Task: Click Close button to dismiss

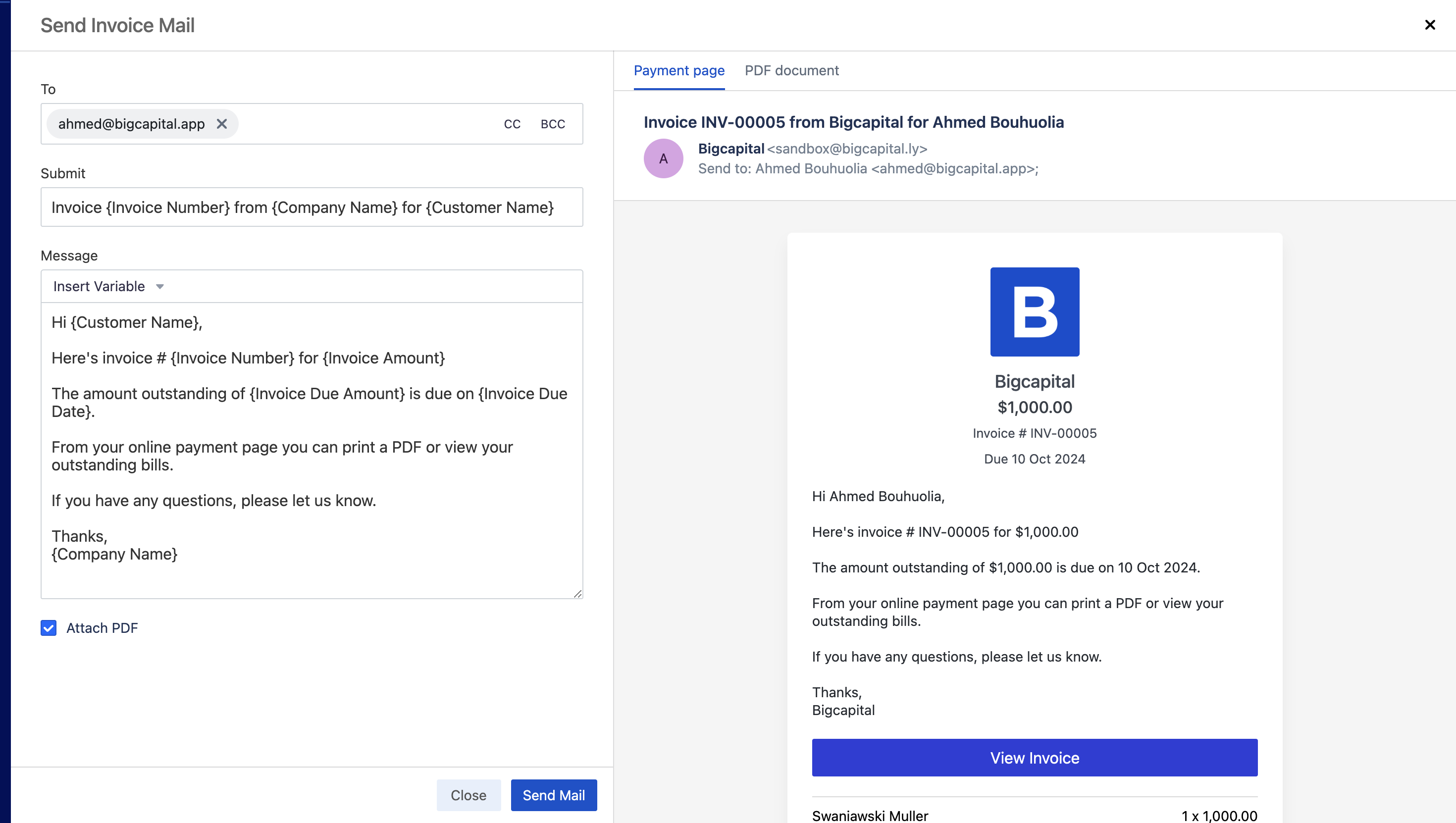Action: click(x=469, y=795)
